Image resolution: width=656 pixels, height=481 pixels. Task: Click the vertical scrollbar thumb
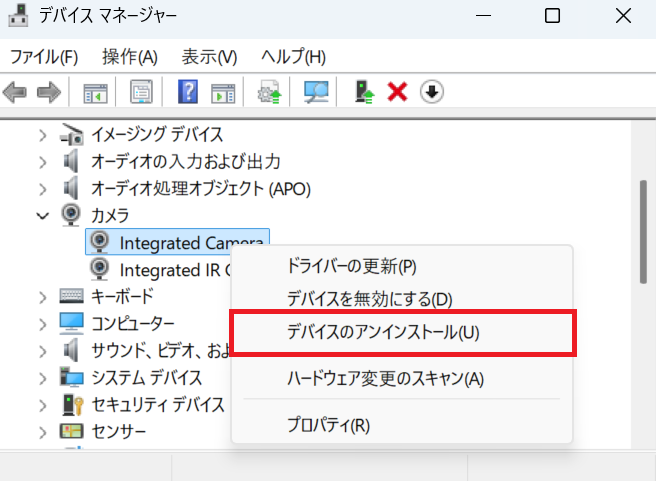[643, 232]
